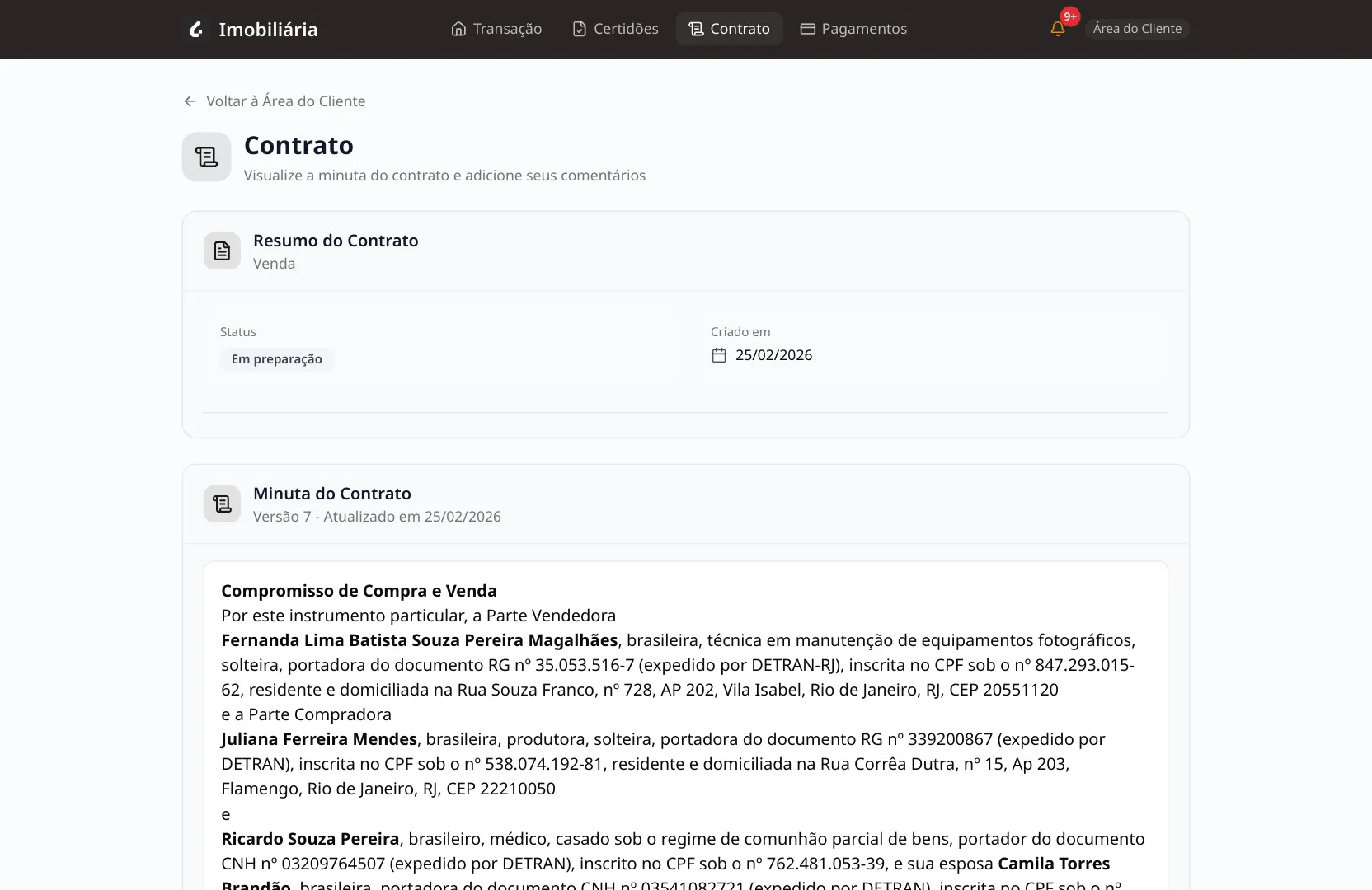This screenshot has width=1372, height=890.
Task: Switch to the Pagamentos tab
Action: coord(853,28)
